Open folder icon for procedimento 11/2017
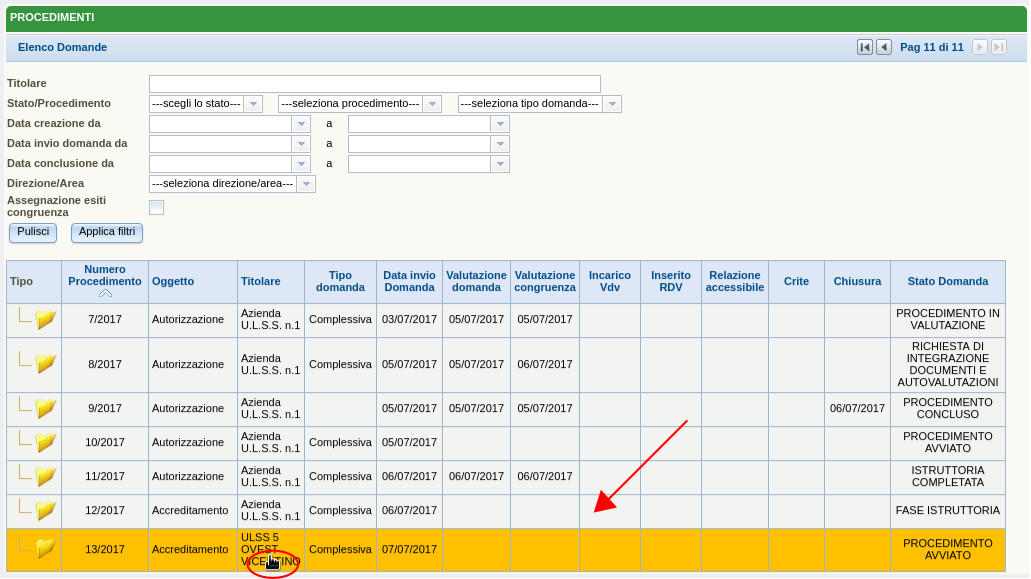Image resolution: width=1031 pixels, height=579 pixels. tap(45, 476)
